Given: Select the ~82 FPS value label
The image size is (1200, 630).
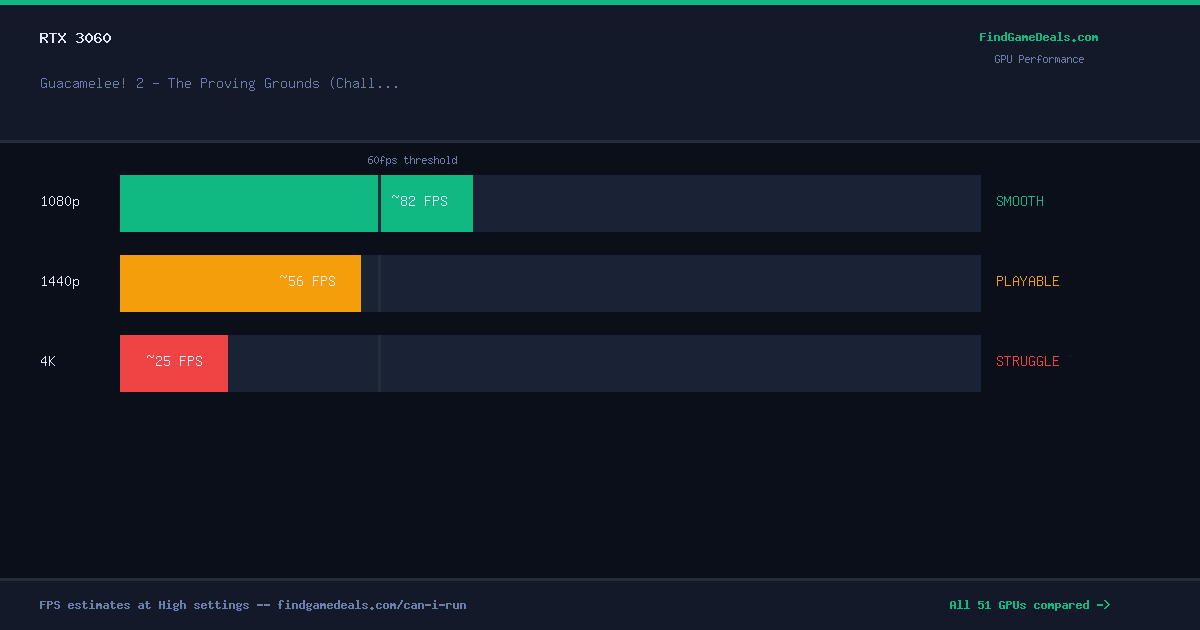Looking at the screenshot, I should click(x=419, y=201).
